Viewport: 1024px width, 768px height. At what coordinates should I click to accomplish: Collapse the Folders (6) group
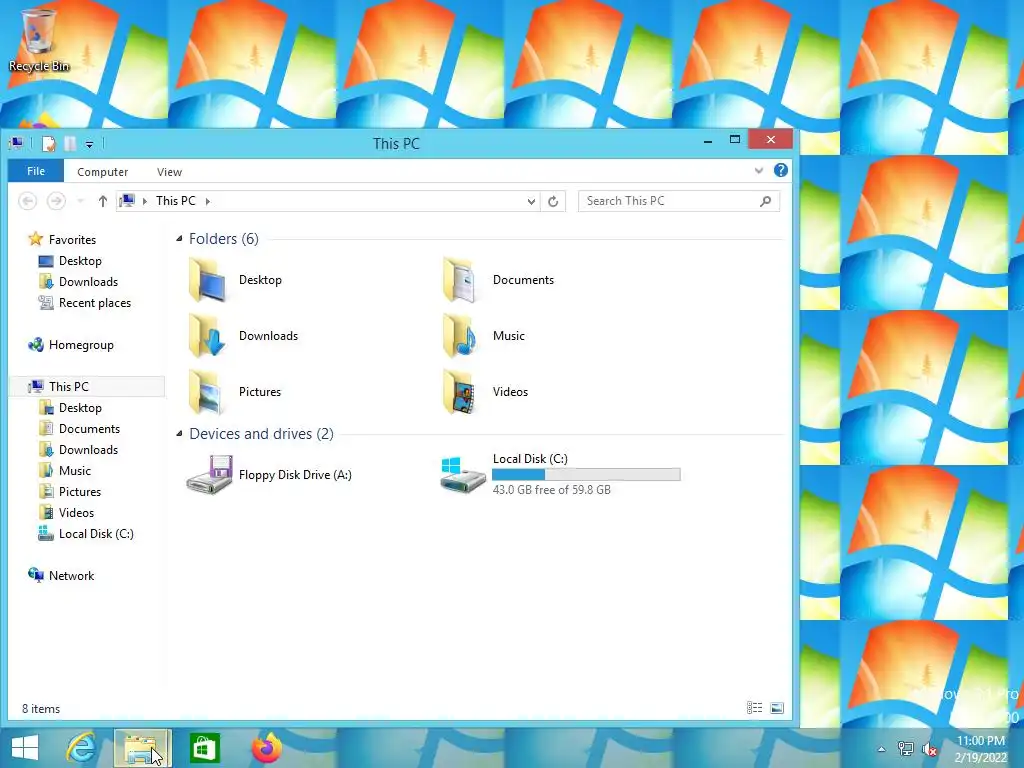click(179, 238)
